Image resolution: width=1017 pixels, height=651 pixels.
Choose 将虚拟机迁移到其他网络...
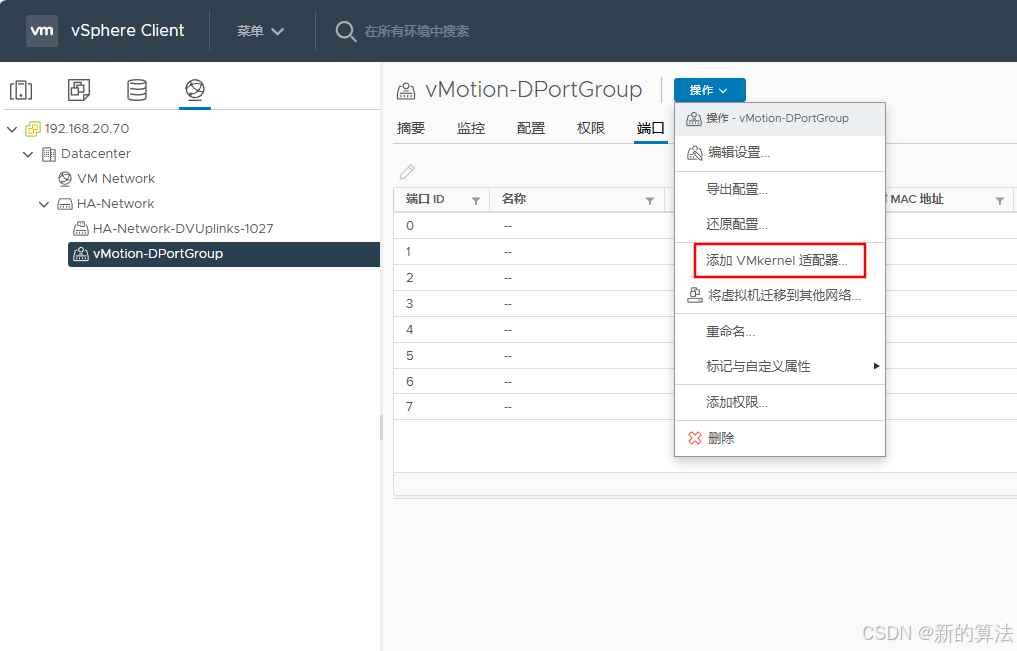(x=780, y=296)
